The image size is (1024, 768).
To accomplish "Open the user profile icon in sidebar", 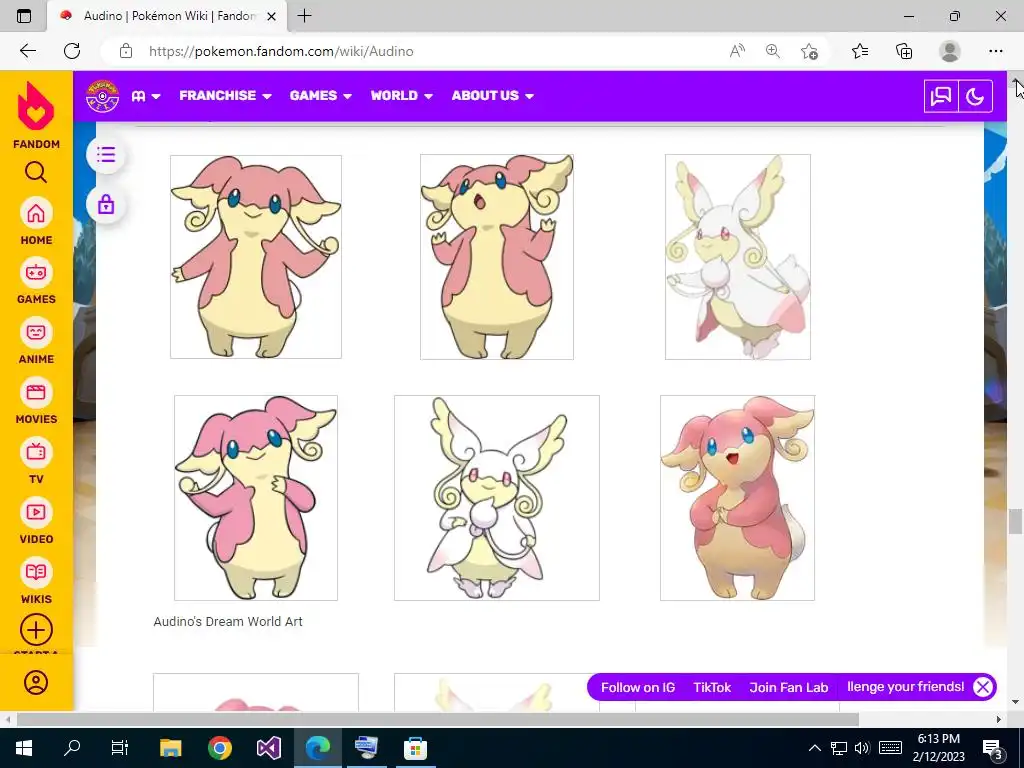I will coord(36,683).
